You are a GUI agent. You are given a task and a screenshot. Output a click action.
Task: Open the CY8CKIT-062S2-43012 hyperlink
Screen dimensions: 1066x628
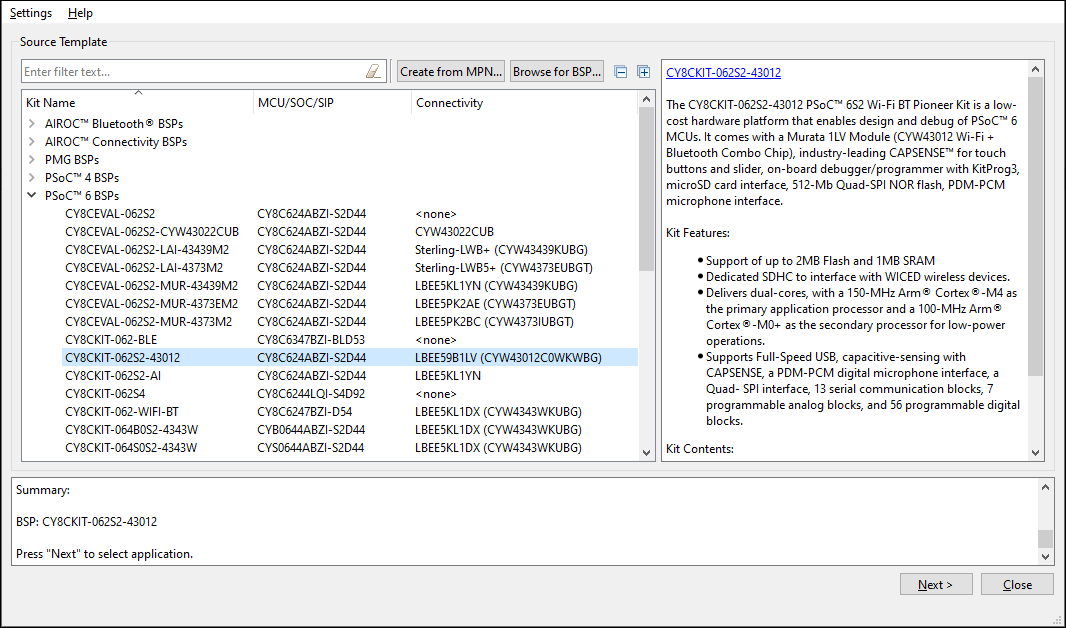[x=723, y=73]
